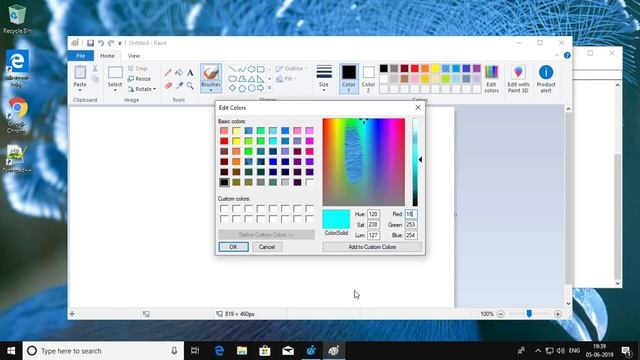Click the Cut scissors icon
640x360 pixels.
tap(95, 69)
